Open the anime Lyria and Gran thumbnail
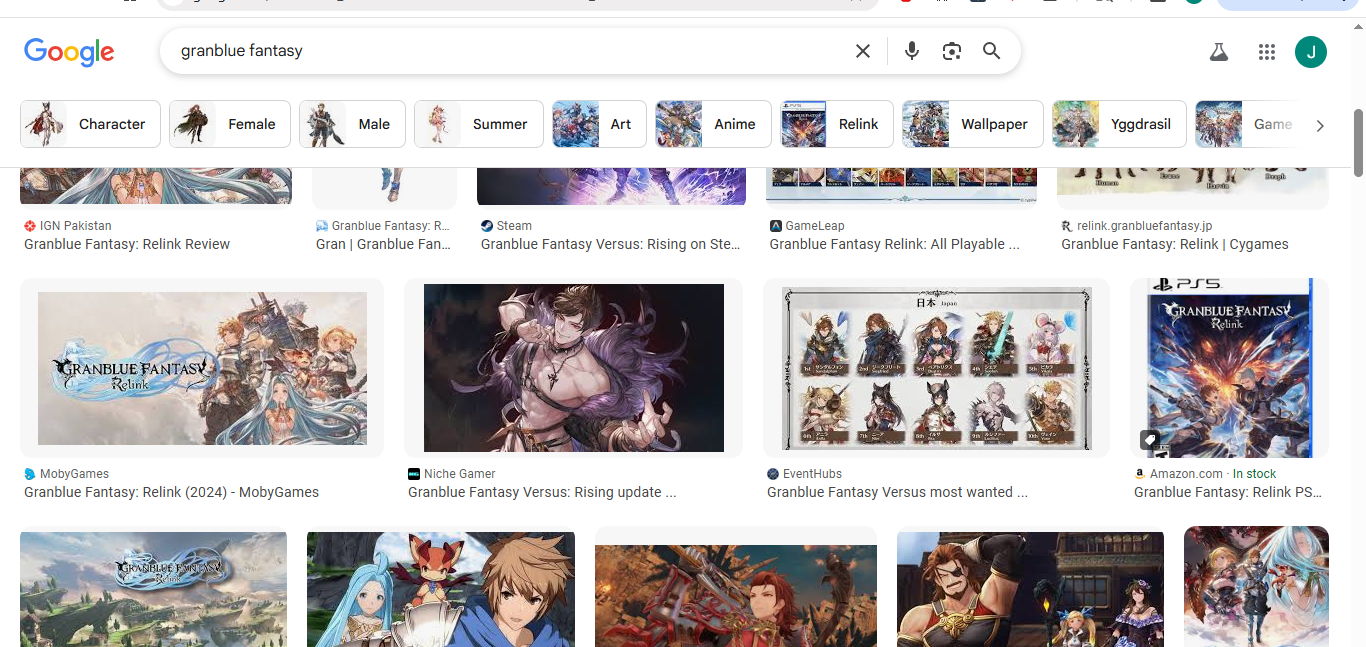This screenshot has height=647, width=1366. 441,589
